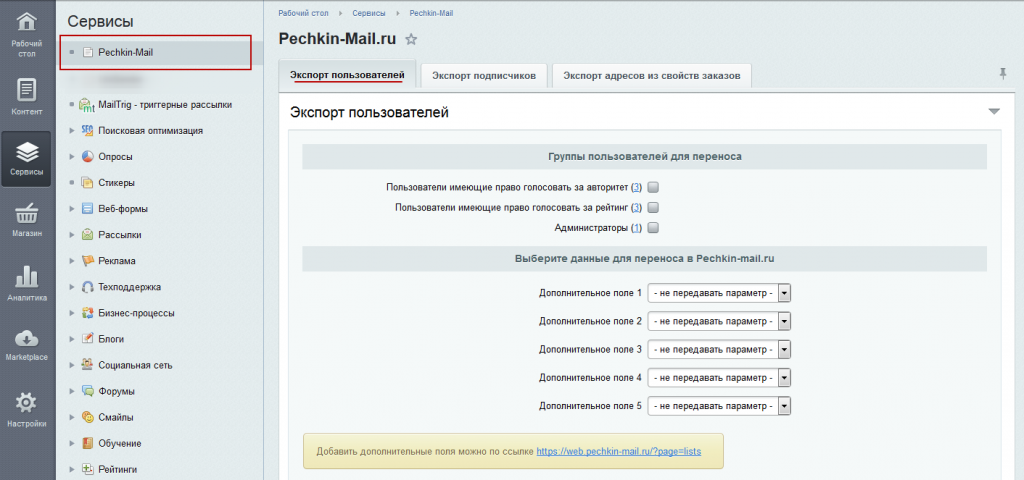Viewport: 1024px width, 480px height.
Task: Select Рейтинги tree label
Action: click(118, 469)
